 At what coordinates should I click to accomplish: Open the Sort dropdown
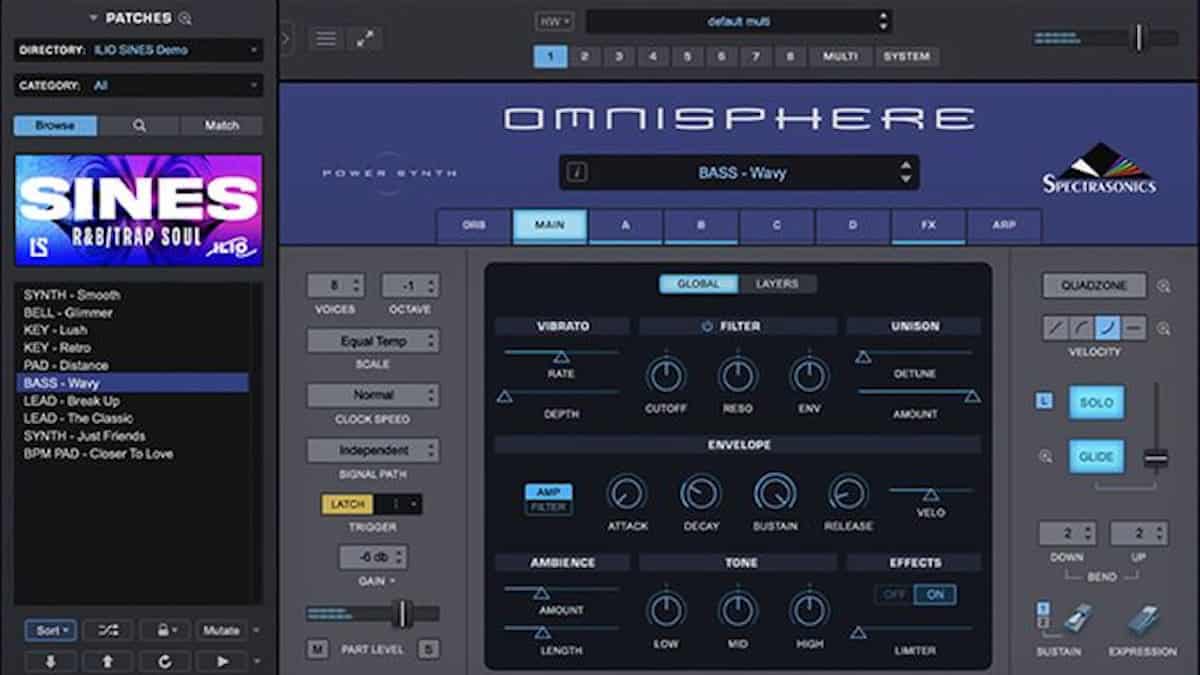50,630
